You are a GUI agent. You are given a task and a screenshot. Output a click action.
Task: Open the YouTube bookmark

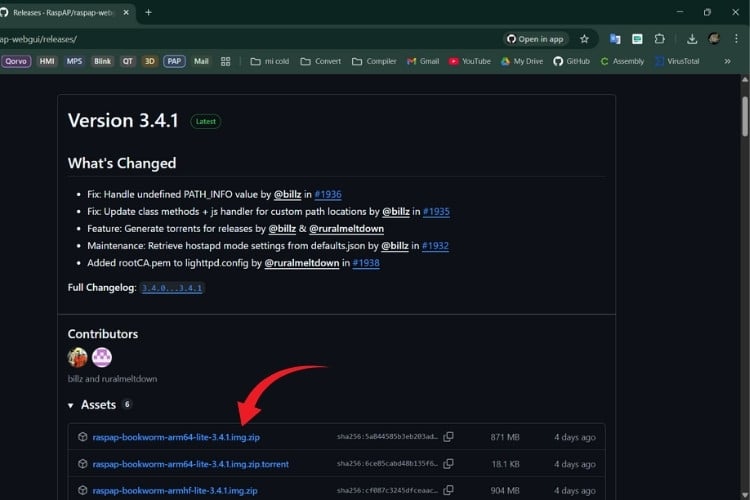click(x=470, y=61)
